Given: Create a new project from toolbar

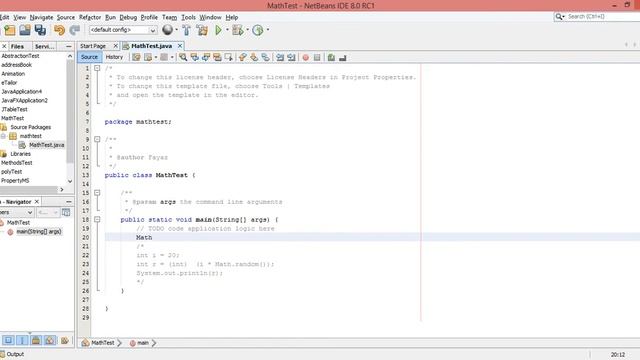Looking at the screenshot, I should (x=10, y=30).
